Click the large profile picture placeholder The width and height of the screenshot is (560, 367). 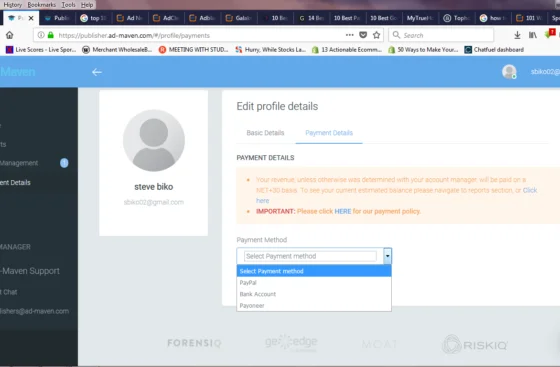[154, 140]
